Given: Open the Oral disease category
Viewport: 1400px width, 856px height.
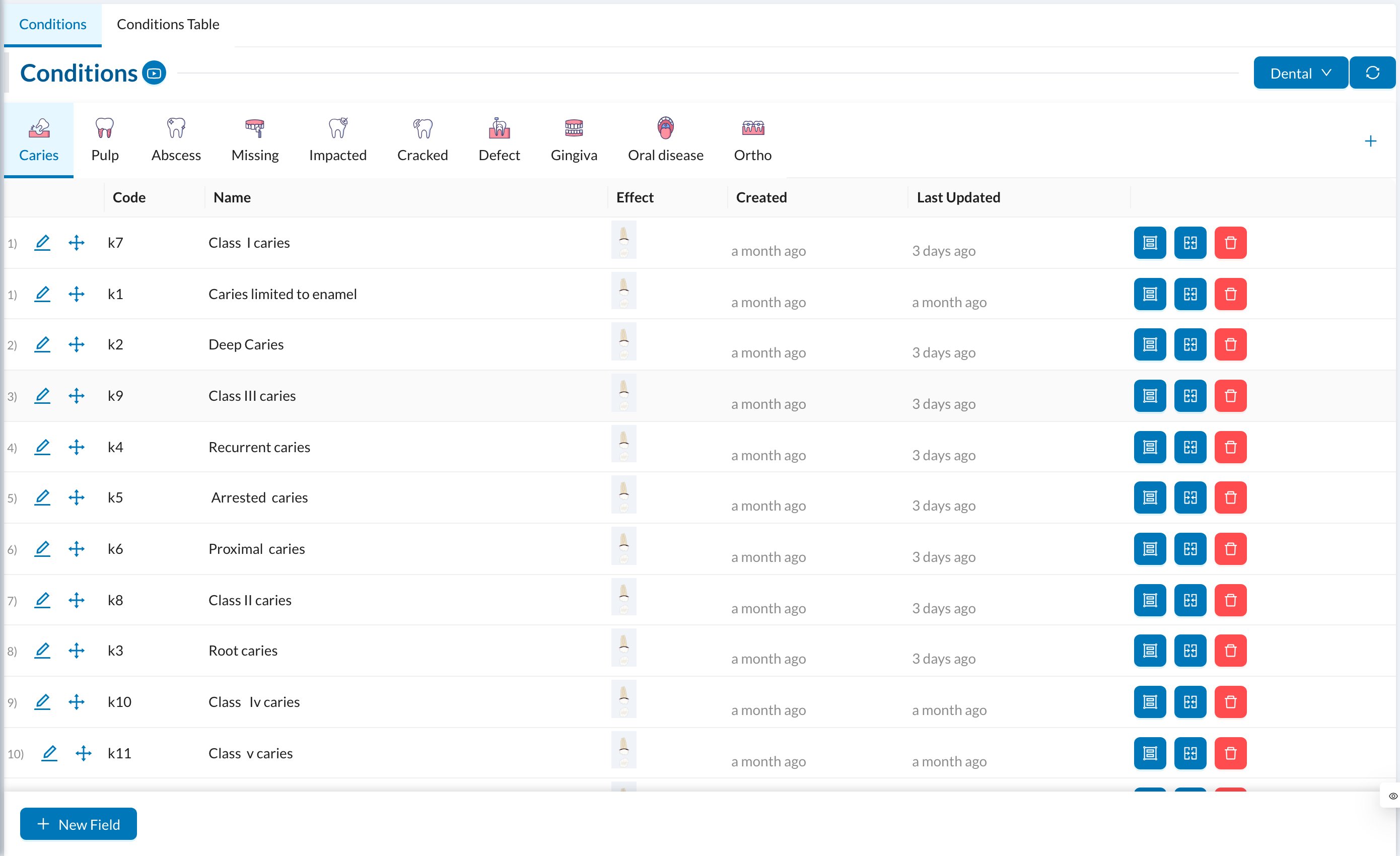Looking at the screenshot, I should click(665, 140).
